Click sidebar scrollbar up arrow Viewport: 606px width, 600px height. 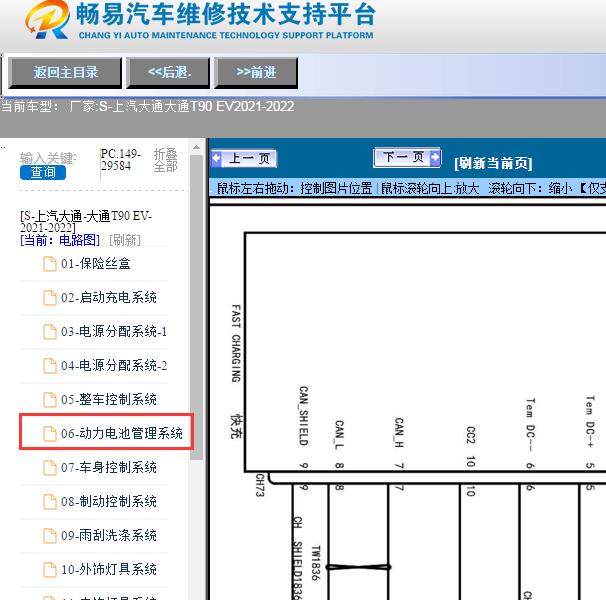tap(196, 147)
